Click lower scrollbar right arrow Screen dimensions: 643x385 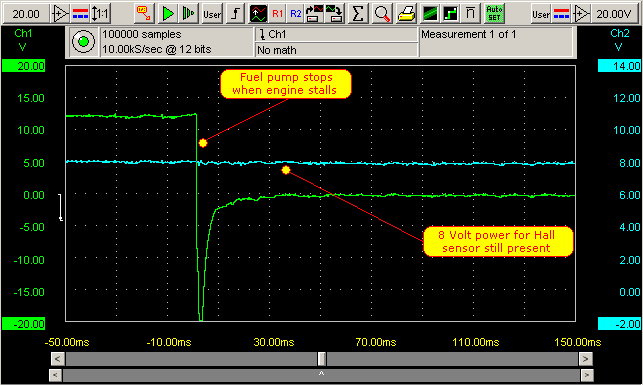587,375
